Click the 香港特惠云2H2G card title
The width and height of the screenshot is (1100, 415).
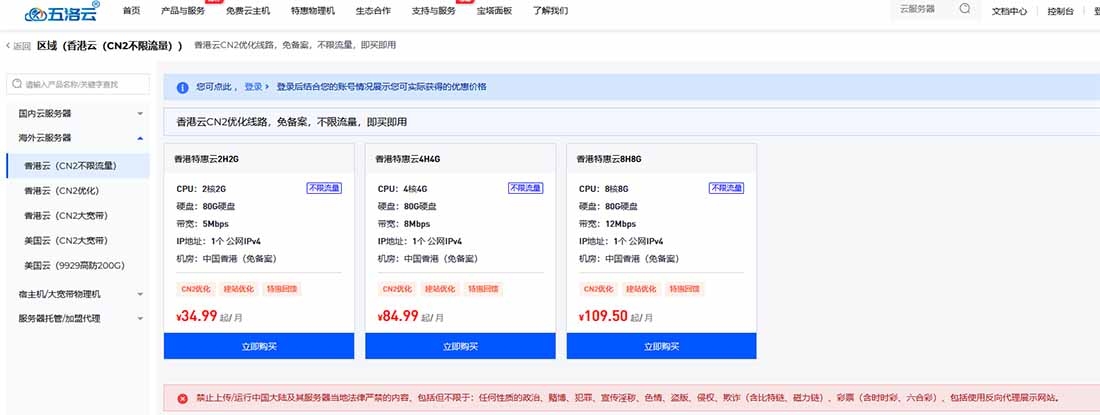(207, 159)
